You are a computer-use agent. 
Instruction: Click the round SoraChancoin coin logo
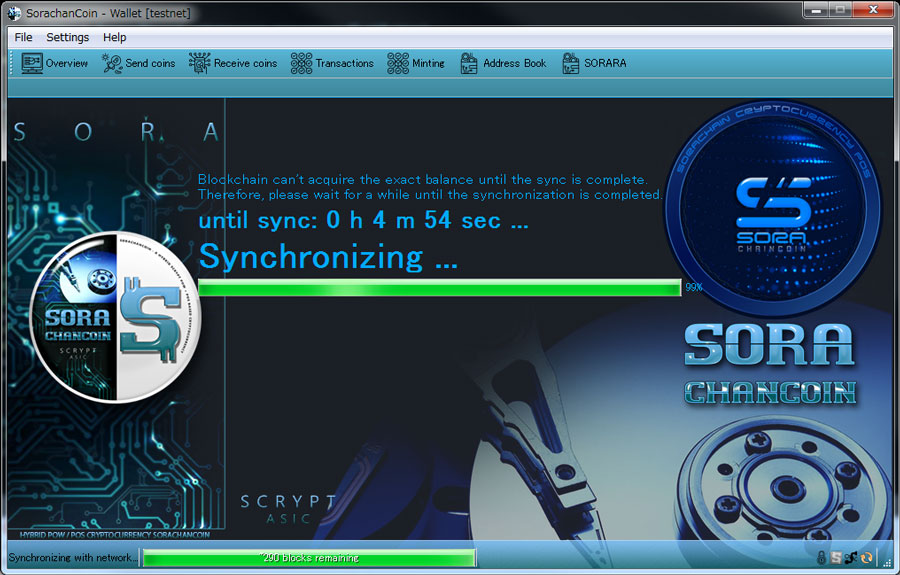click(x=115, y=317)
